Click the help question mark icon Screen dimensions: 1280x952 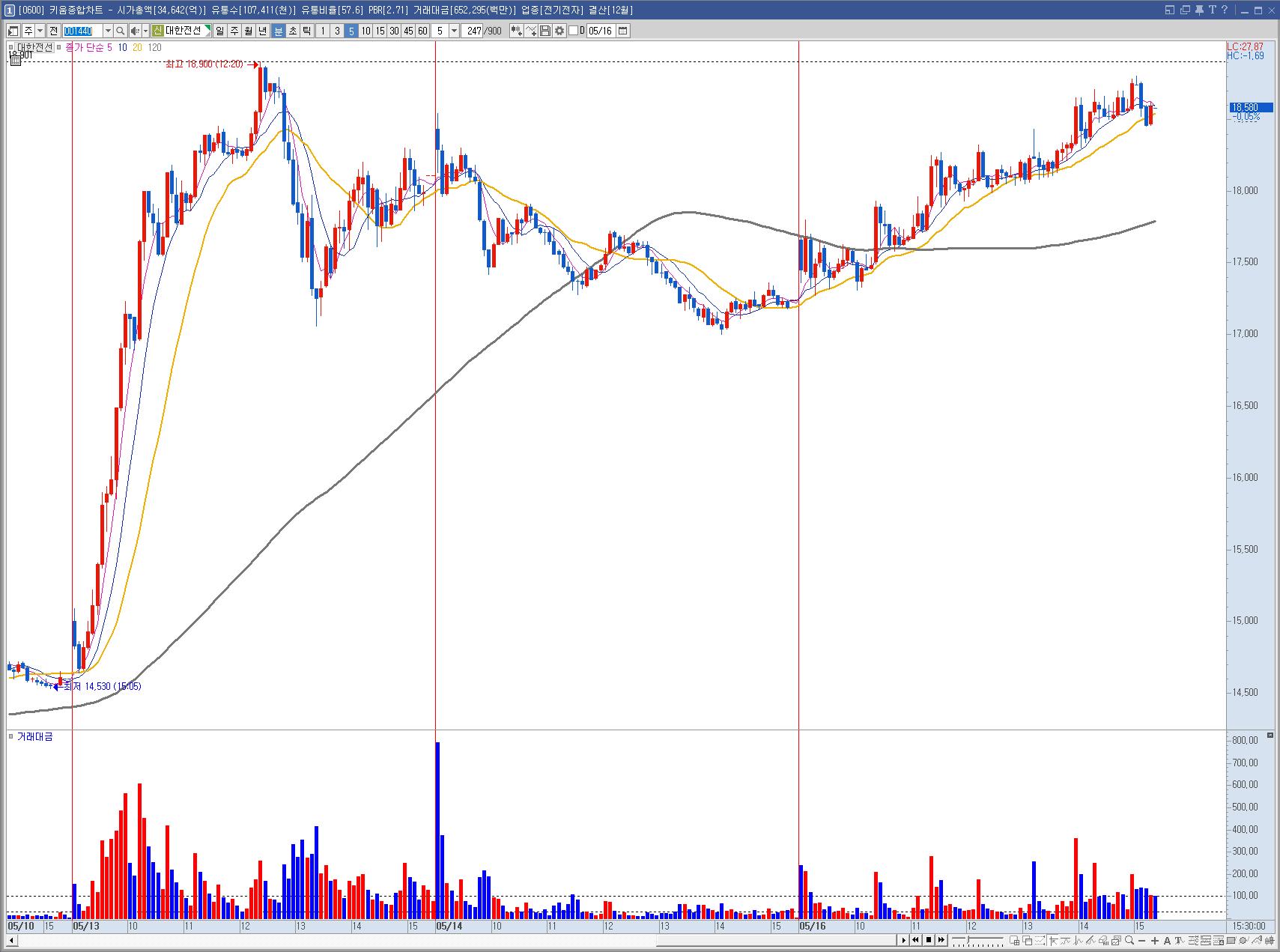1224,10
